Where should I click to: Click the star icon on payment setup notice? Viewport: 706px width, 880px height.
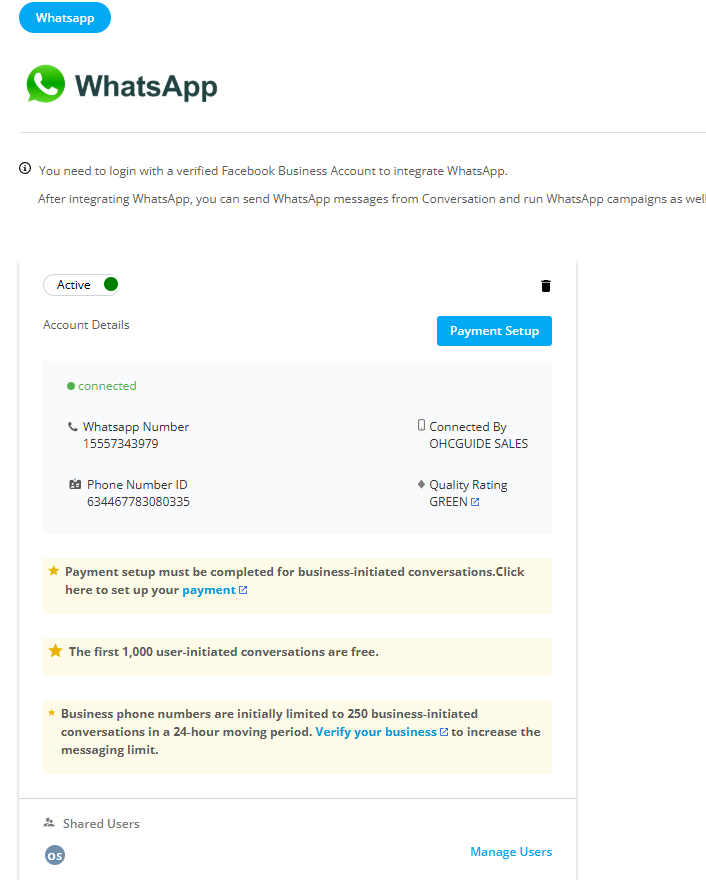click(x=54, y=571)
